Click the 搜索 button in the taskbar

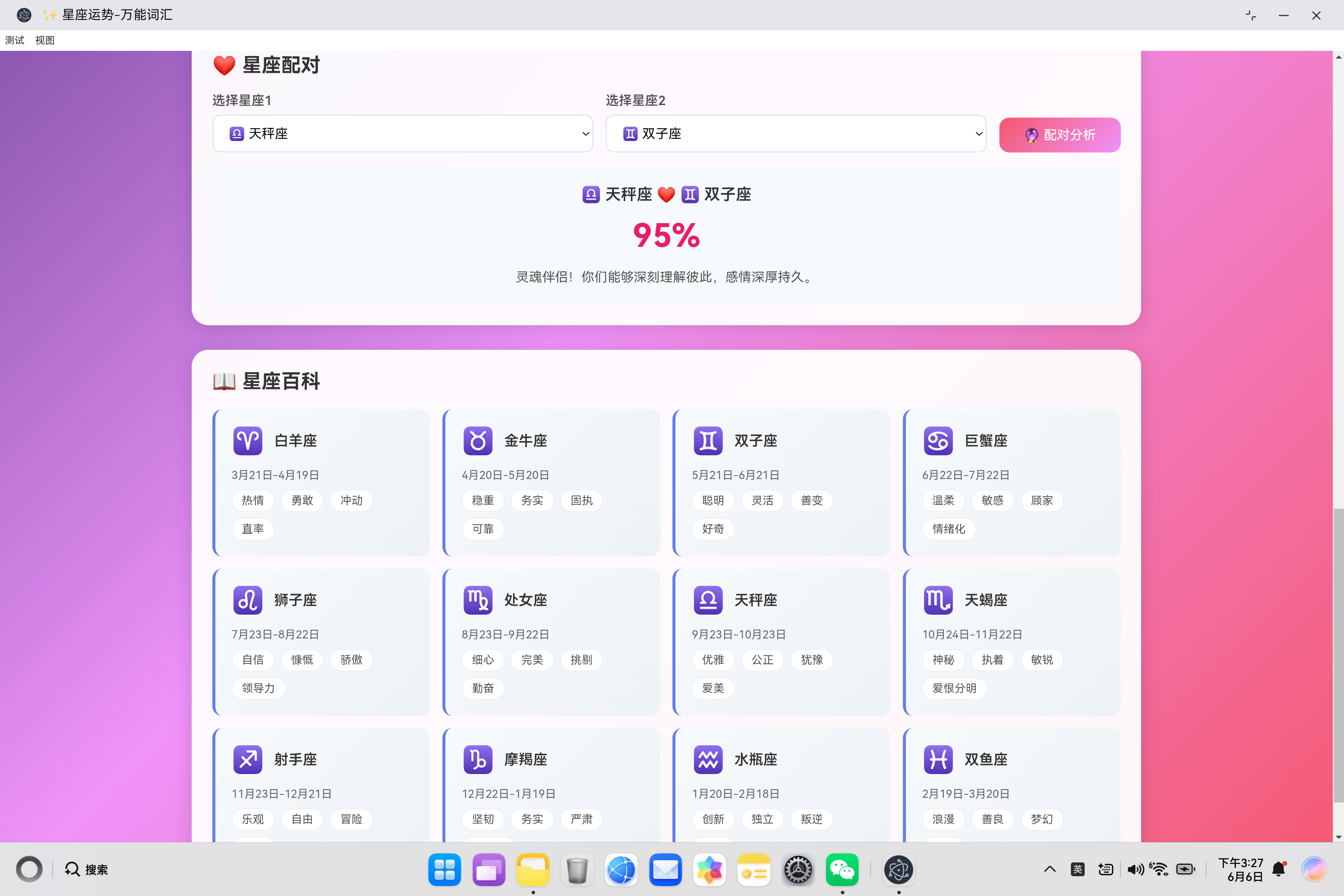coord(86,869)
